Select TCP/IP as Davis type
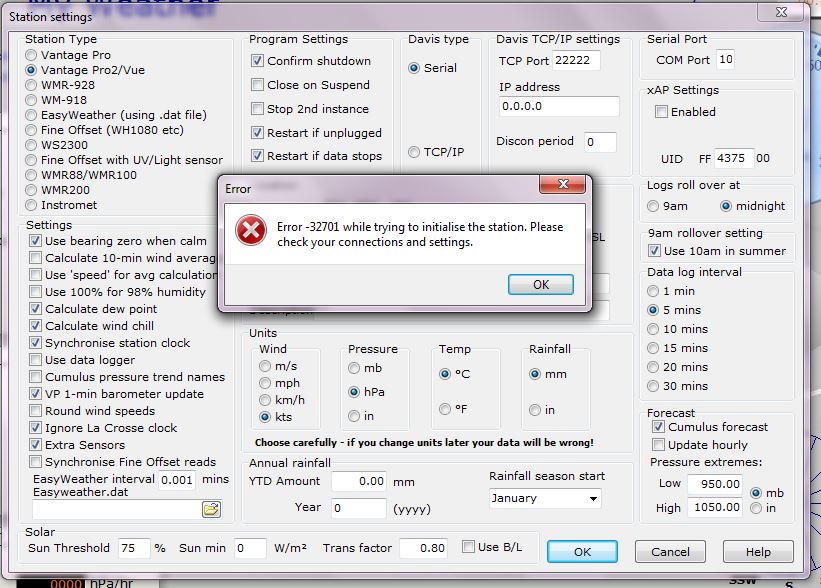Viewport: 821px width, 588px height. click(x=414, y=152)
